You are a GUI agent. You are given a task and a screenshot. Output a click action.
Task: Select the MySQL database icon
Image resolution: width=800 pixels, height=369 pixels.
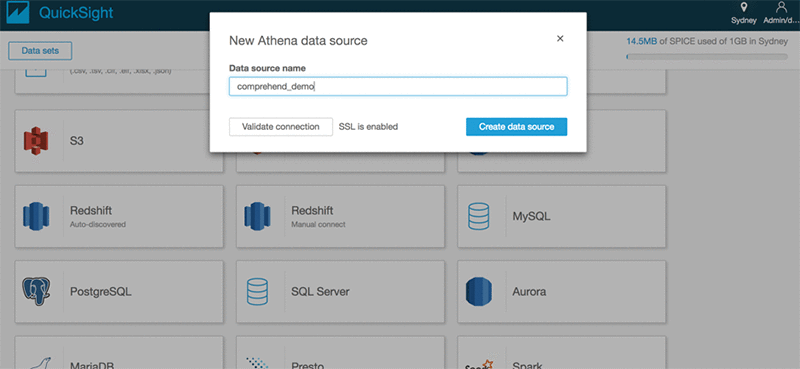pos(479,216)
